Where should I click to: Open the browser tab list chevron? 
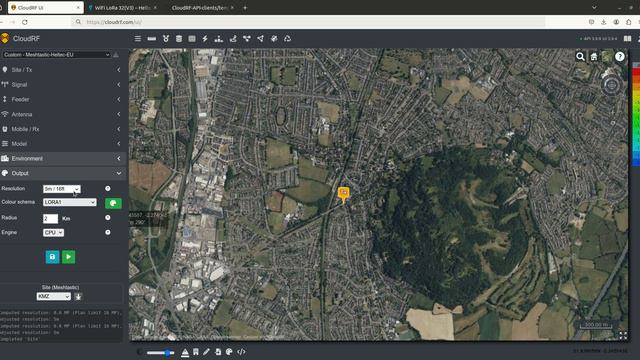coord(594,8)
